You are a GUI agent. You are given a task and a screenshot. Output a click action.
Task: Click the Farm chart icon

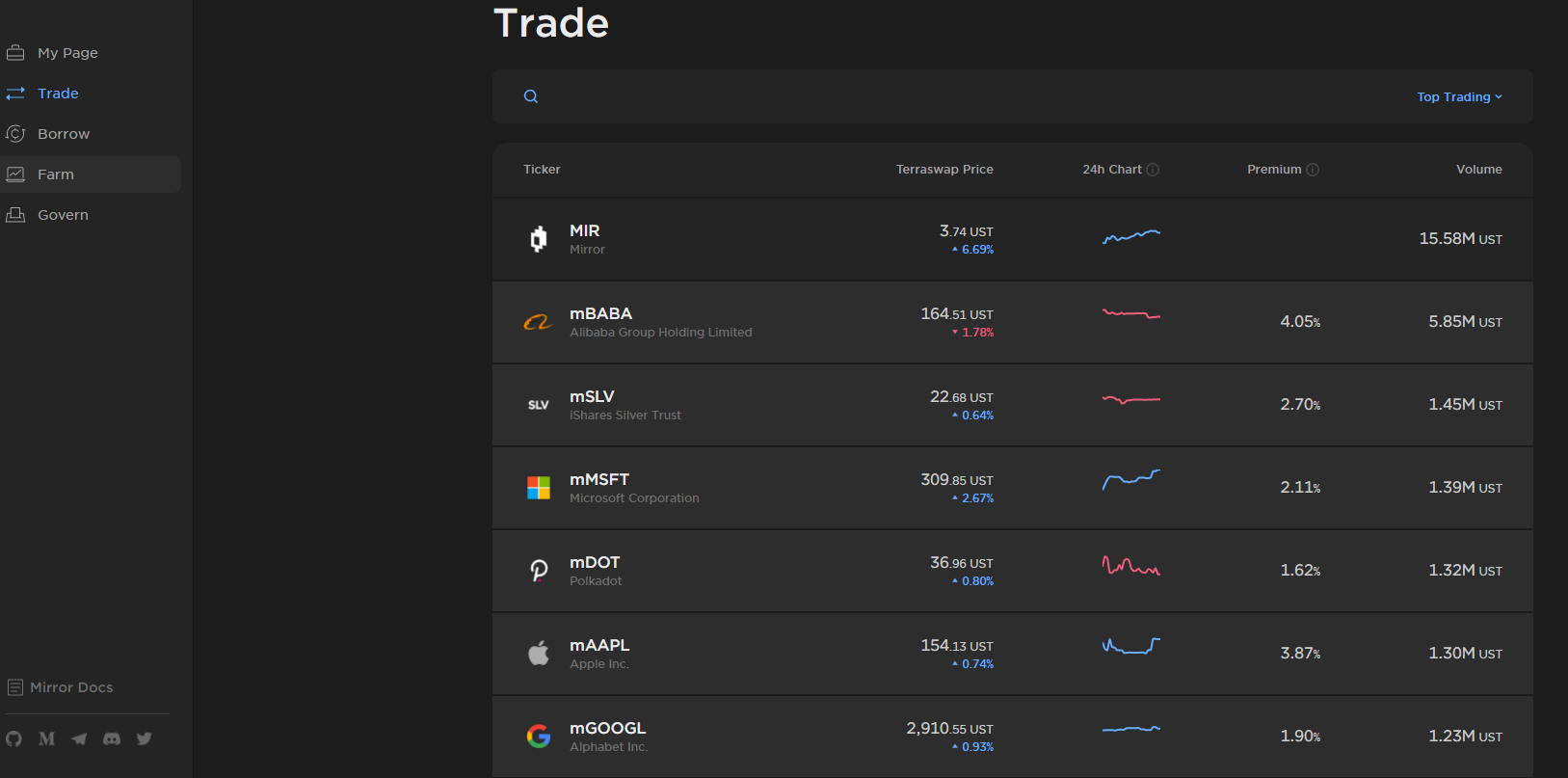[15, 174]
